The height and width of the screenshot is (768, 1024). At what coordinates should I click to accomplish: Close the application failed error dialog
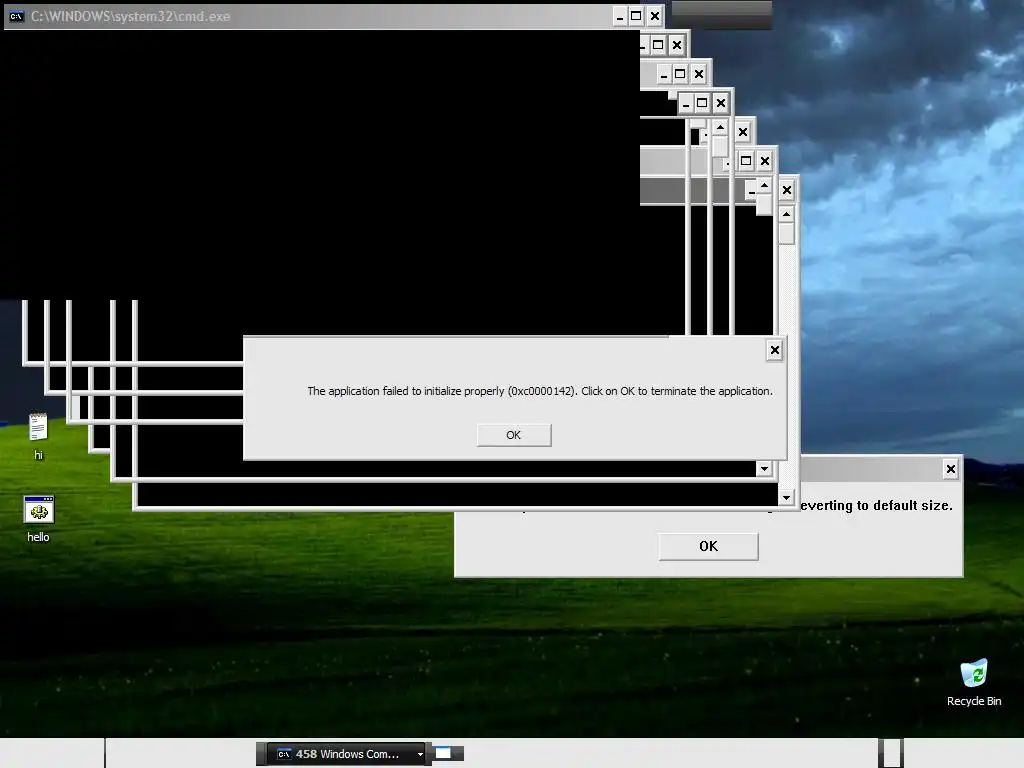tap(775, 350)
